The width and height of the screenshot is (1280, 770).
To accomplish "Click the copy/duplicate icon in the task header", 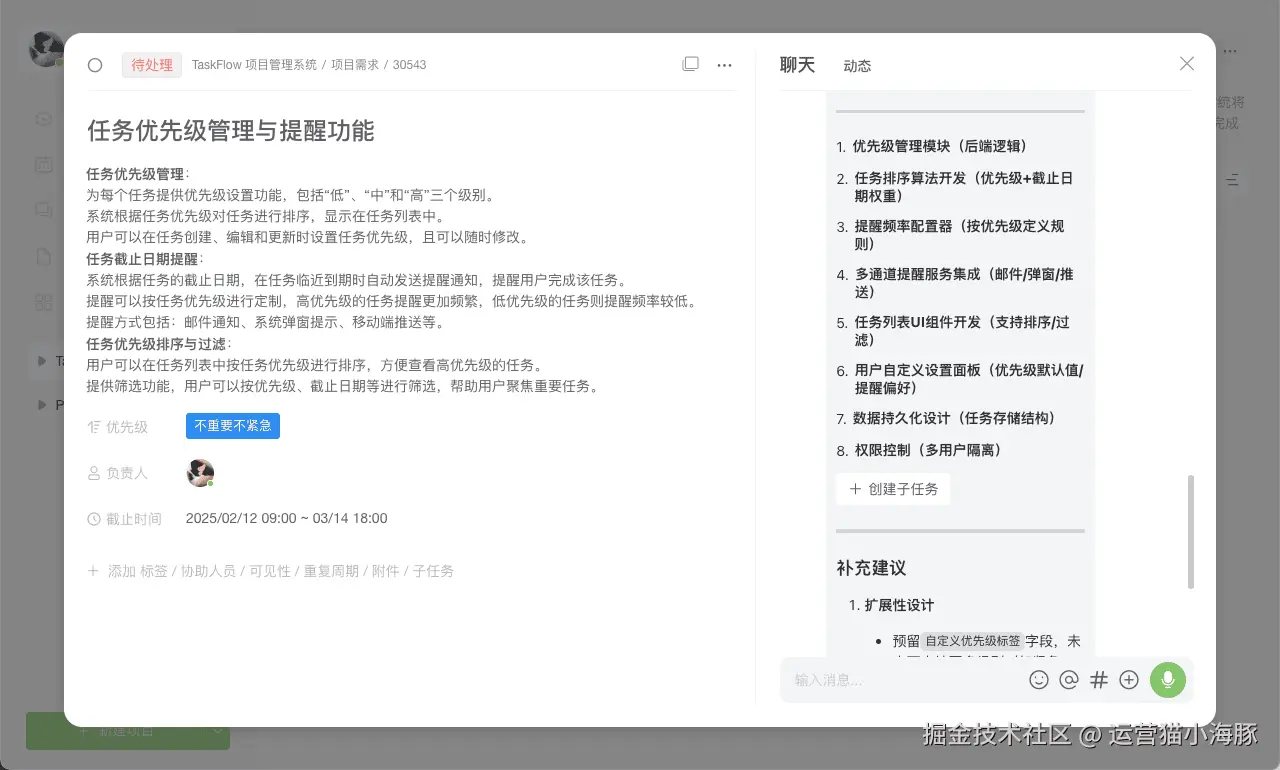I will coord(690,63).
